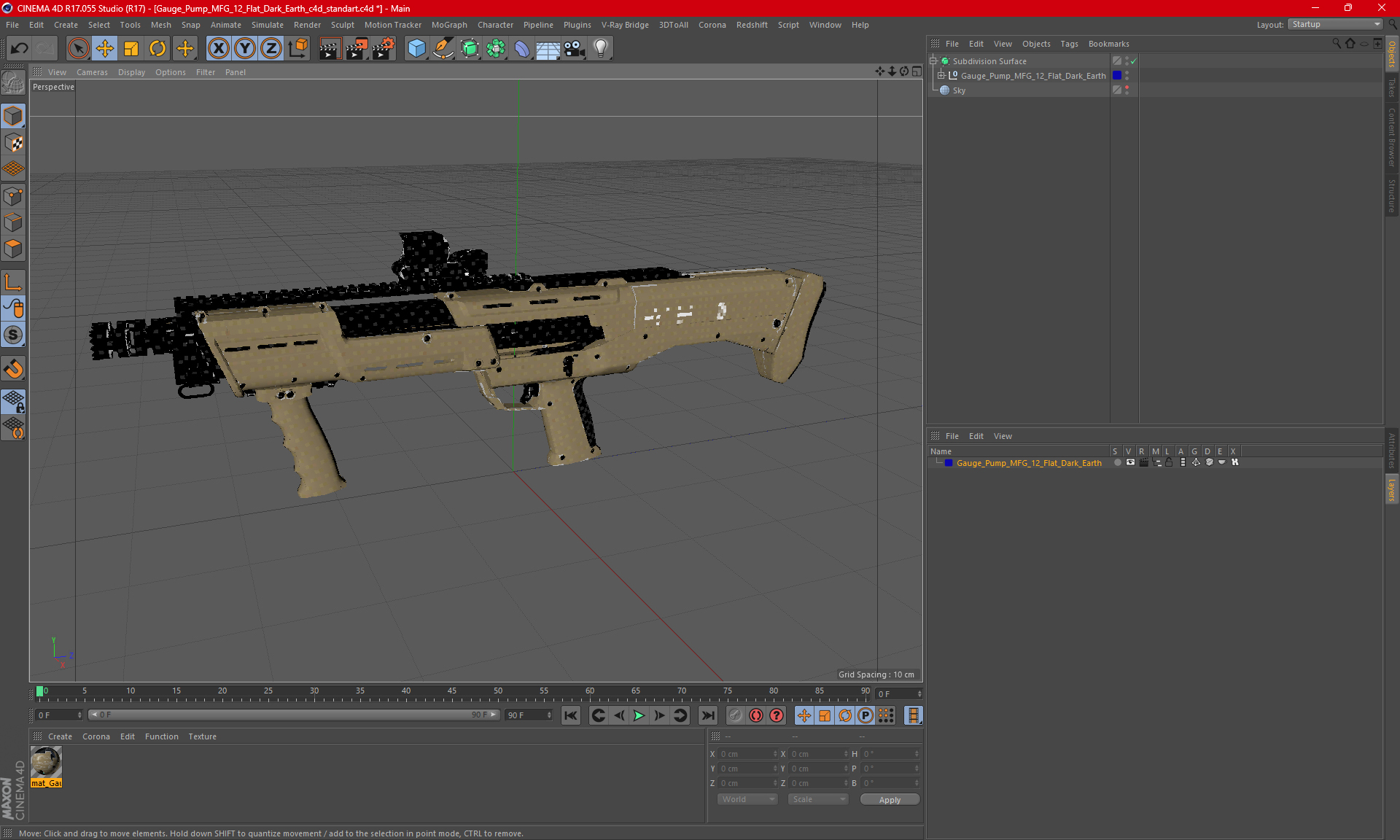Click the Light bulb icon
Viewport: 1400px width, 840px height.
[x=600, y=49]
